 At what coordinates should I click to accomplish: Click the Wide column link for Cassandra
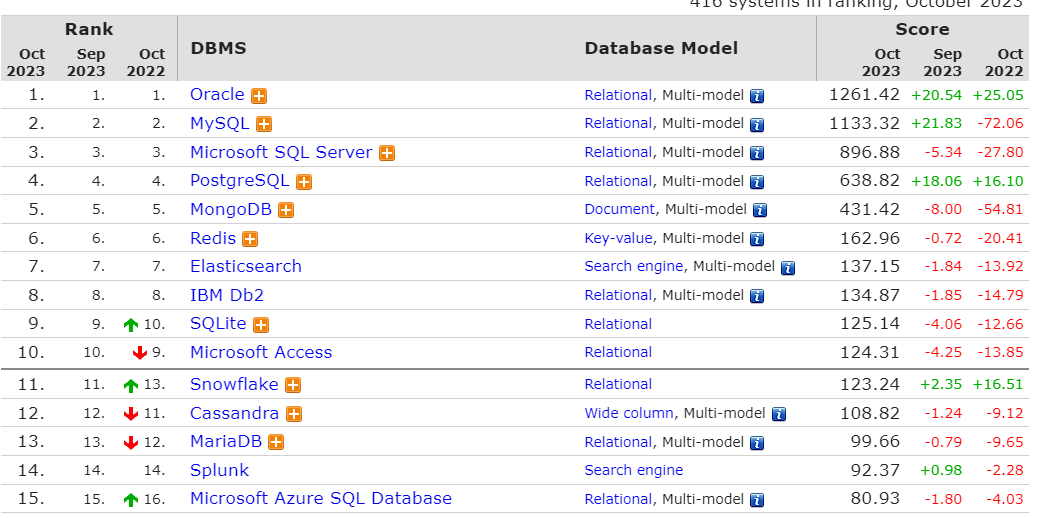pyautogui.click(x=629, y=413)
